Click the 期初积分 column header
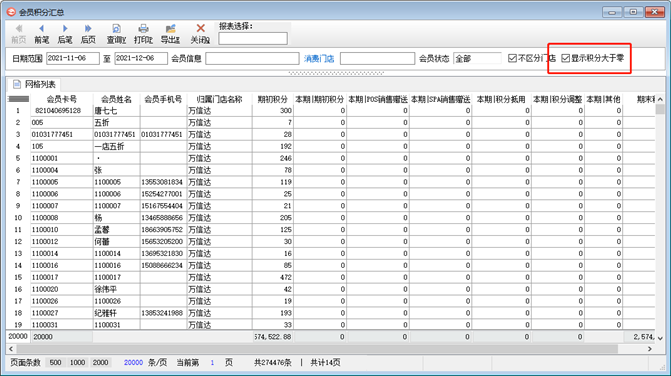This screenshot has width=671, height=376. pos(273,99)
